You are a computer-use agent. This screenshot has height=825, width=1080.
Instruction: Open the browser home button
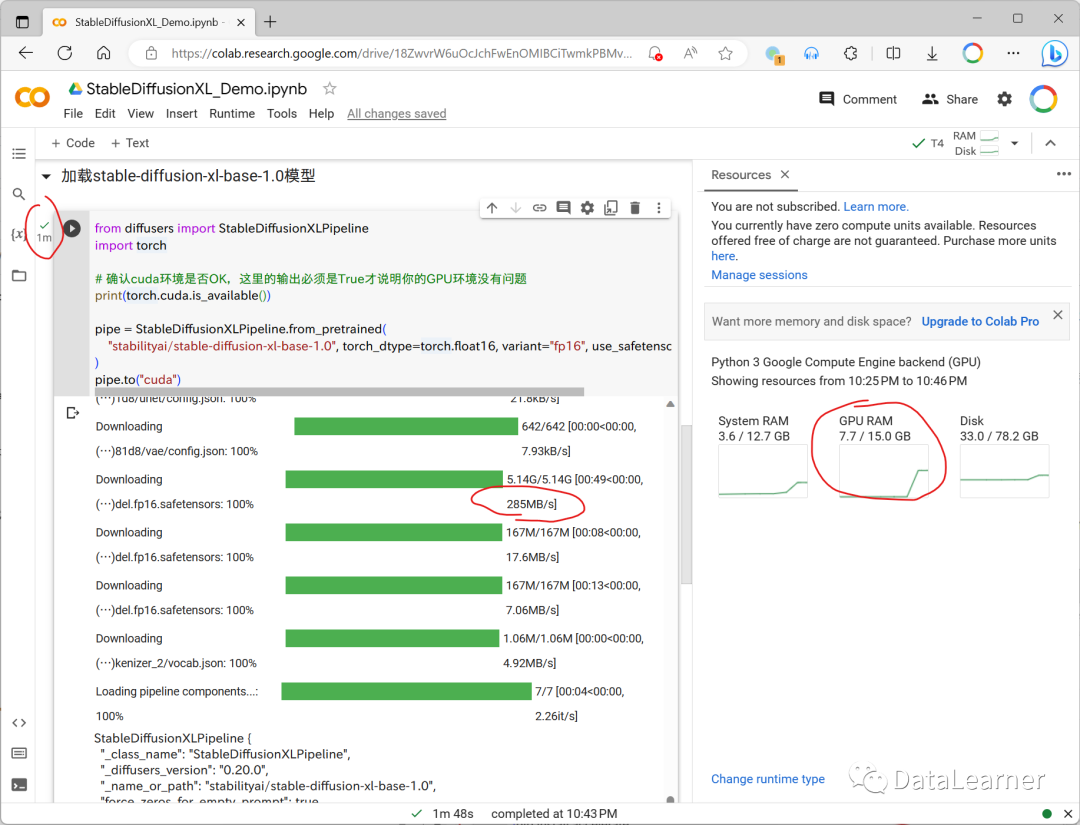[103, 53]
